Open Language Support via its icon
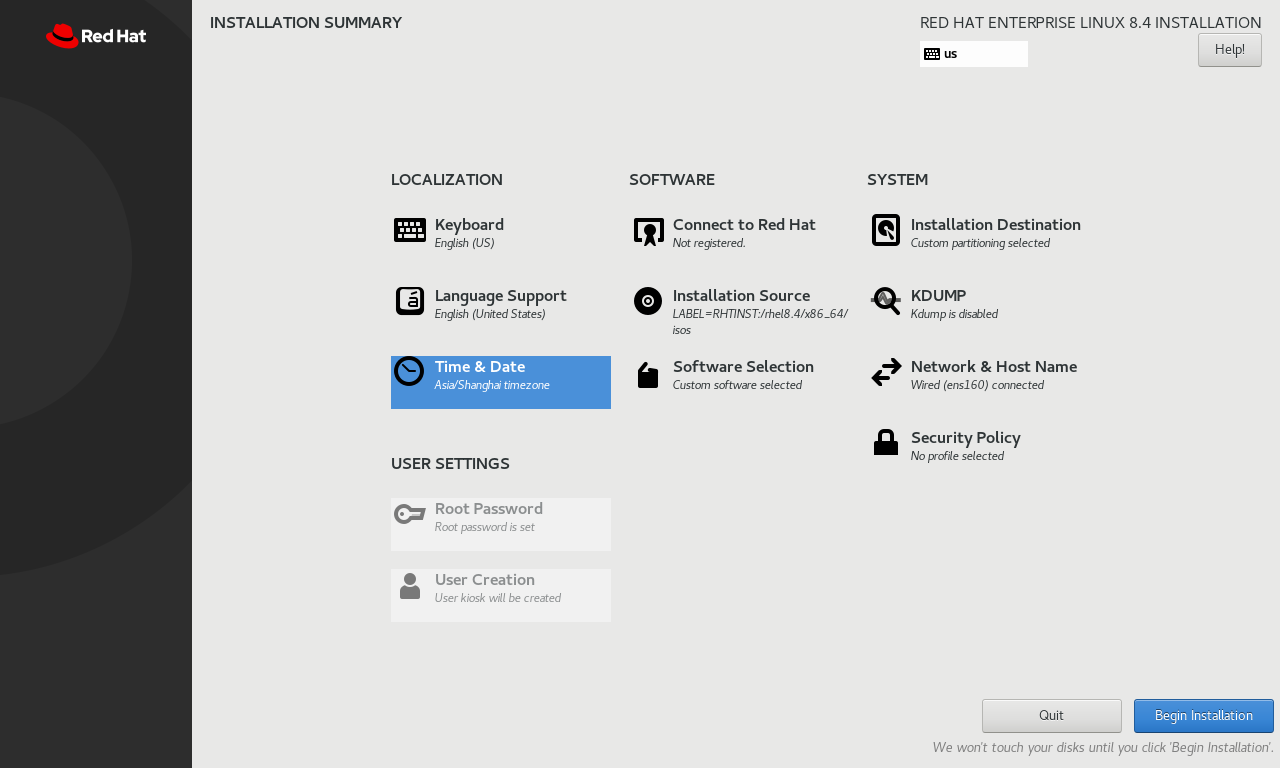The width and height of the screenshot is (1280, 768). (410, 301)
